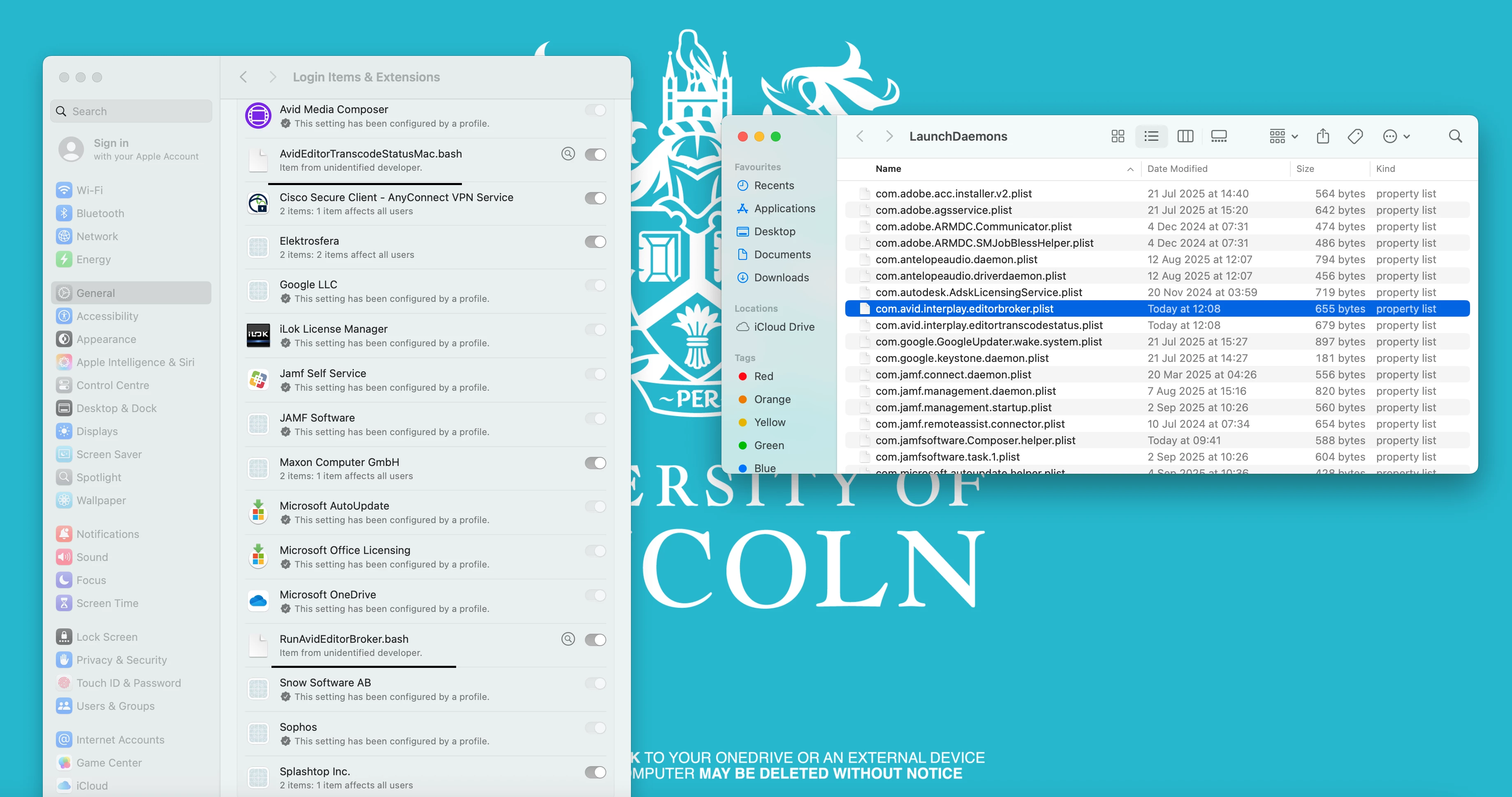Go back in the LaunchDaemons Finder window

(x=860, y=136)
